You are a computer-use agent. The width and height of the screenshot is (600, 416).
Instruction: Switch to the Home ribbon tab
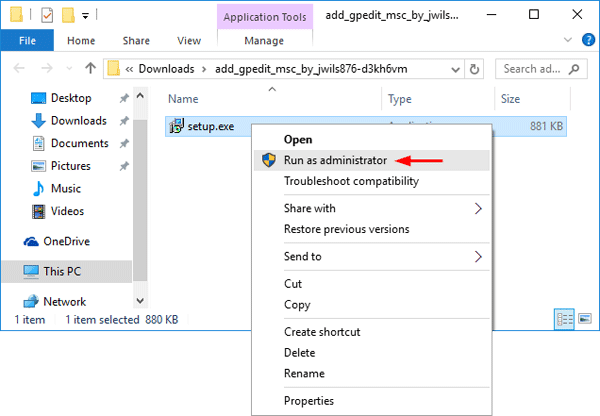coord(81,41)
